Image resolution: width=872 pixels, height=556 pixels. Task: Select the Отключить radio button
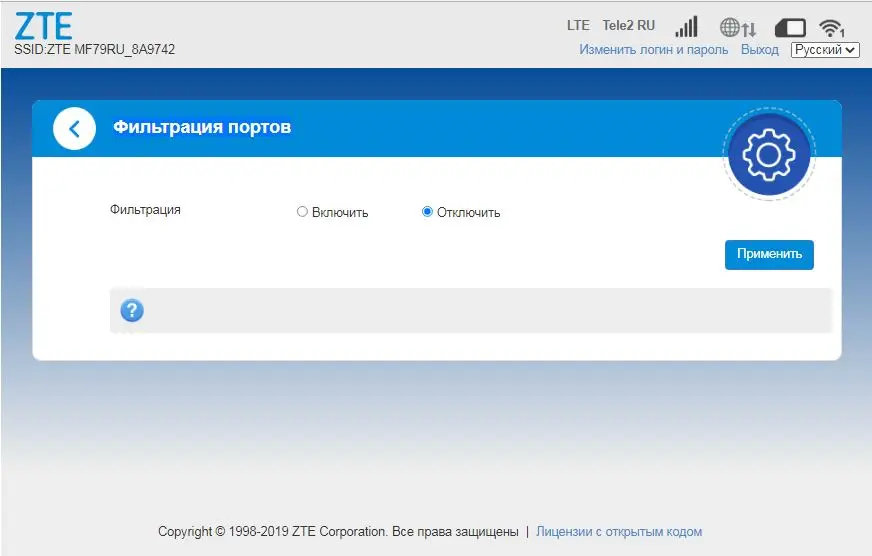427,212
